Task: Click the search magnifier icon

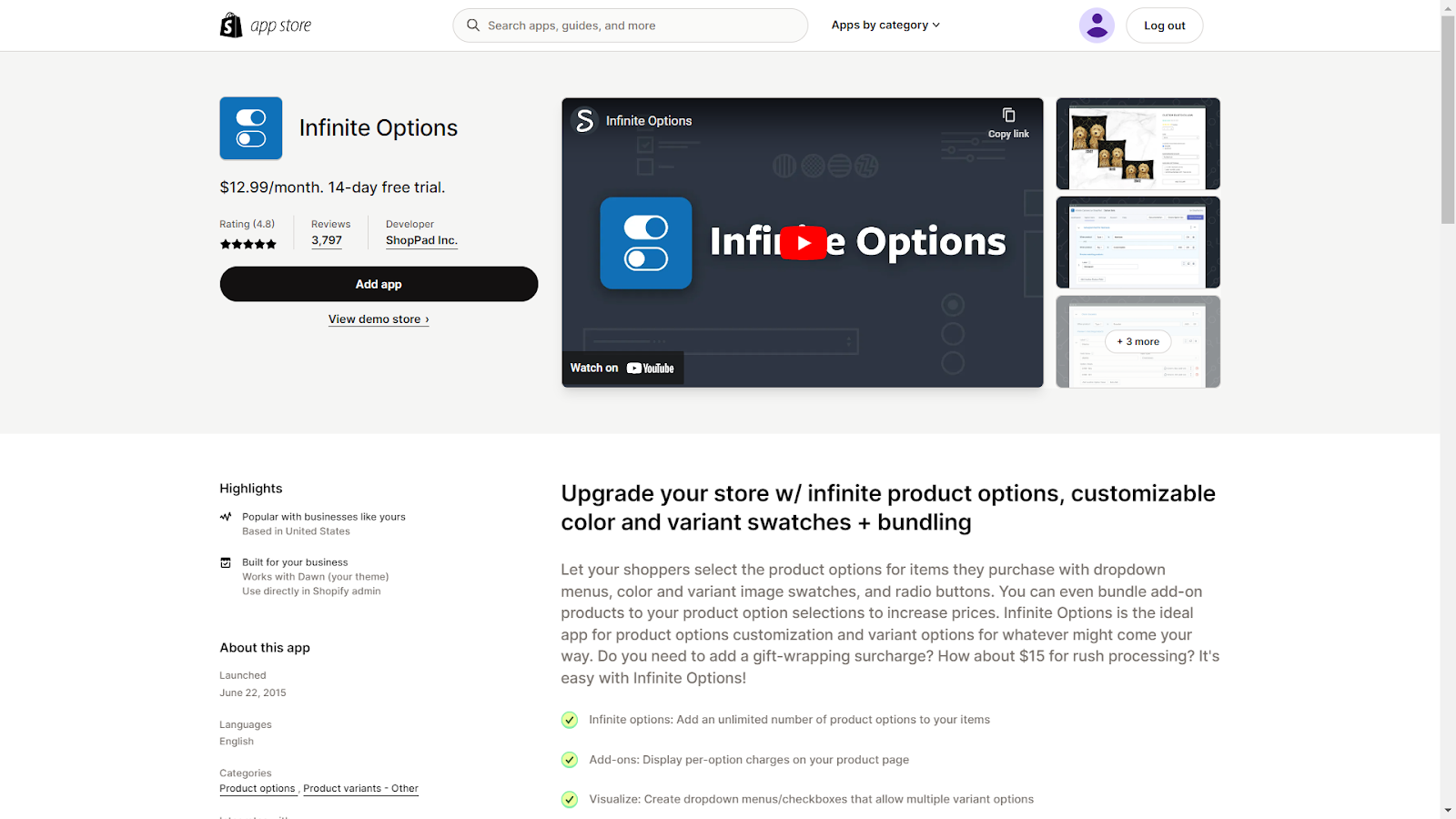Action: pos(473,25)
